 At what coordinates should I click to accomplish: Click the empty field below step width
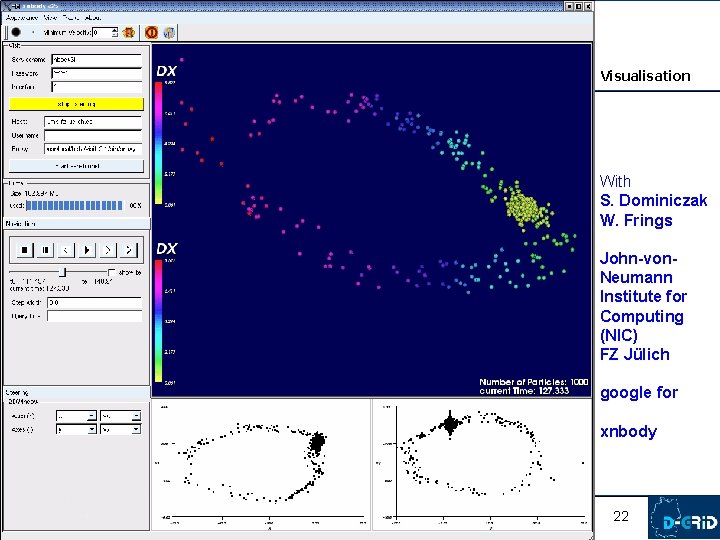pyautogui.click(x=95, y=316)
